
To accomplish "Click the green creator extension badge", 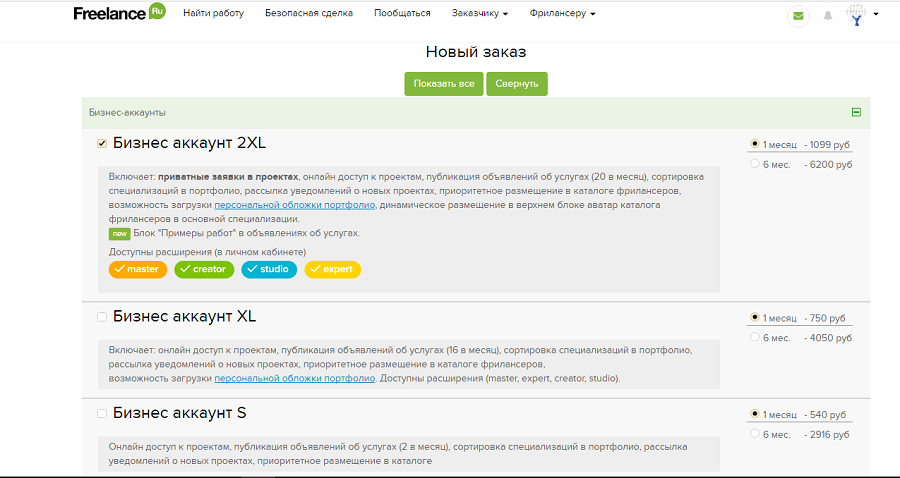I will (204, 269).
